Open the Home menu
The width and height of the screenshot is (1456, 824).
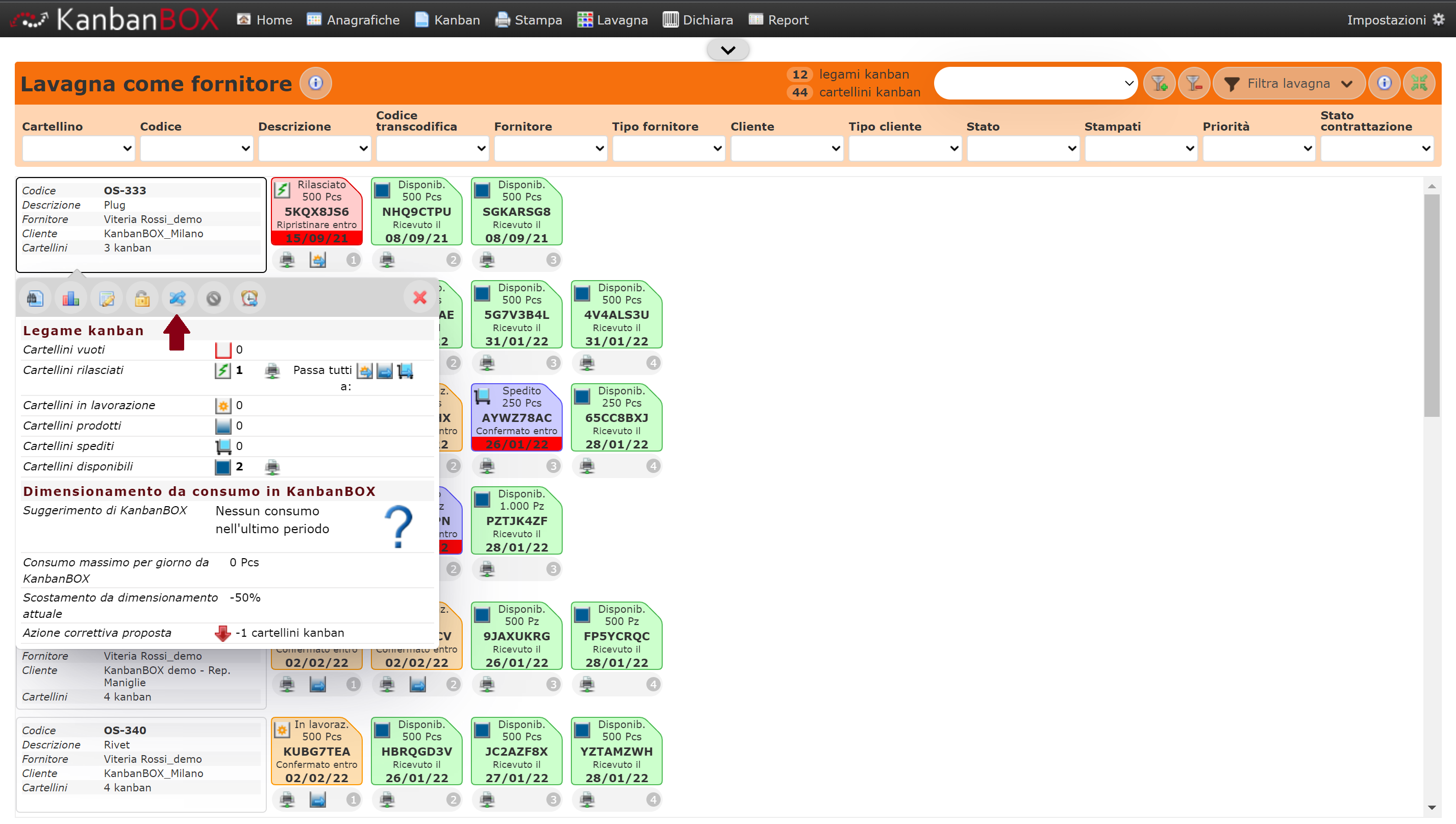point(264,20)
